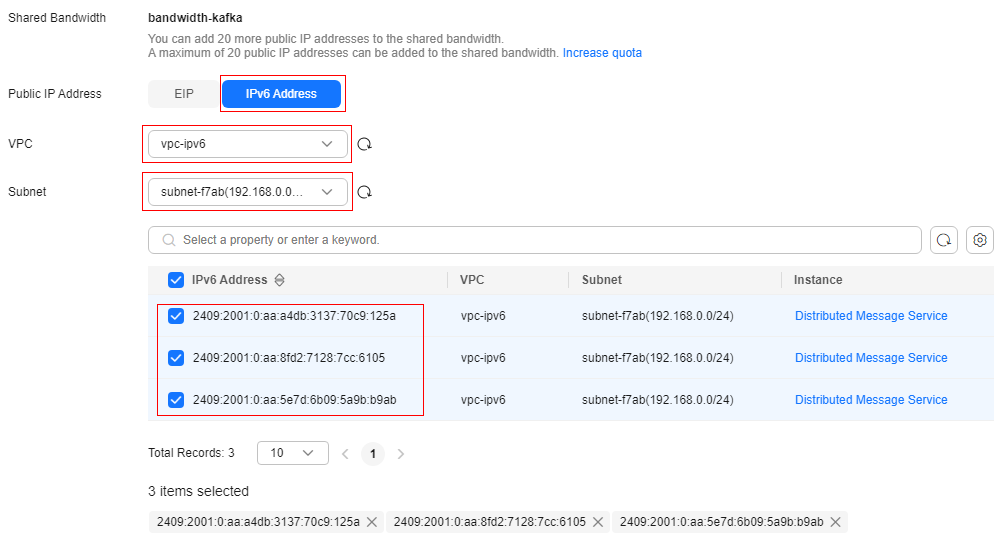Toggle the select-all IPv6 addresses checkbox
Viewport: 1001px width, 542px height.
(x=176, y=280)
